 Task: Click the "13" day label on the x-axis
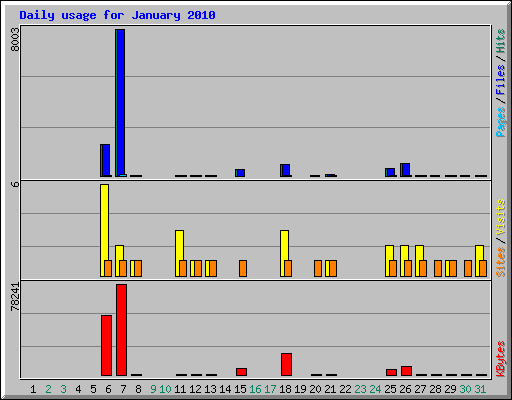pos(210,389)
